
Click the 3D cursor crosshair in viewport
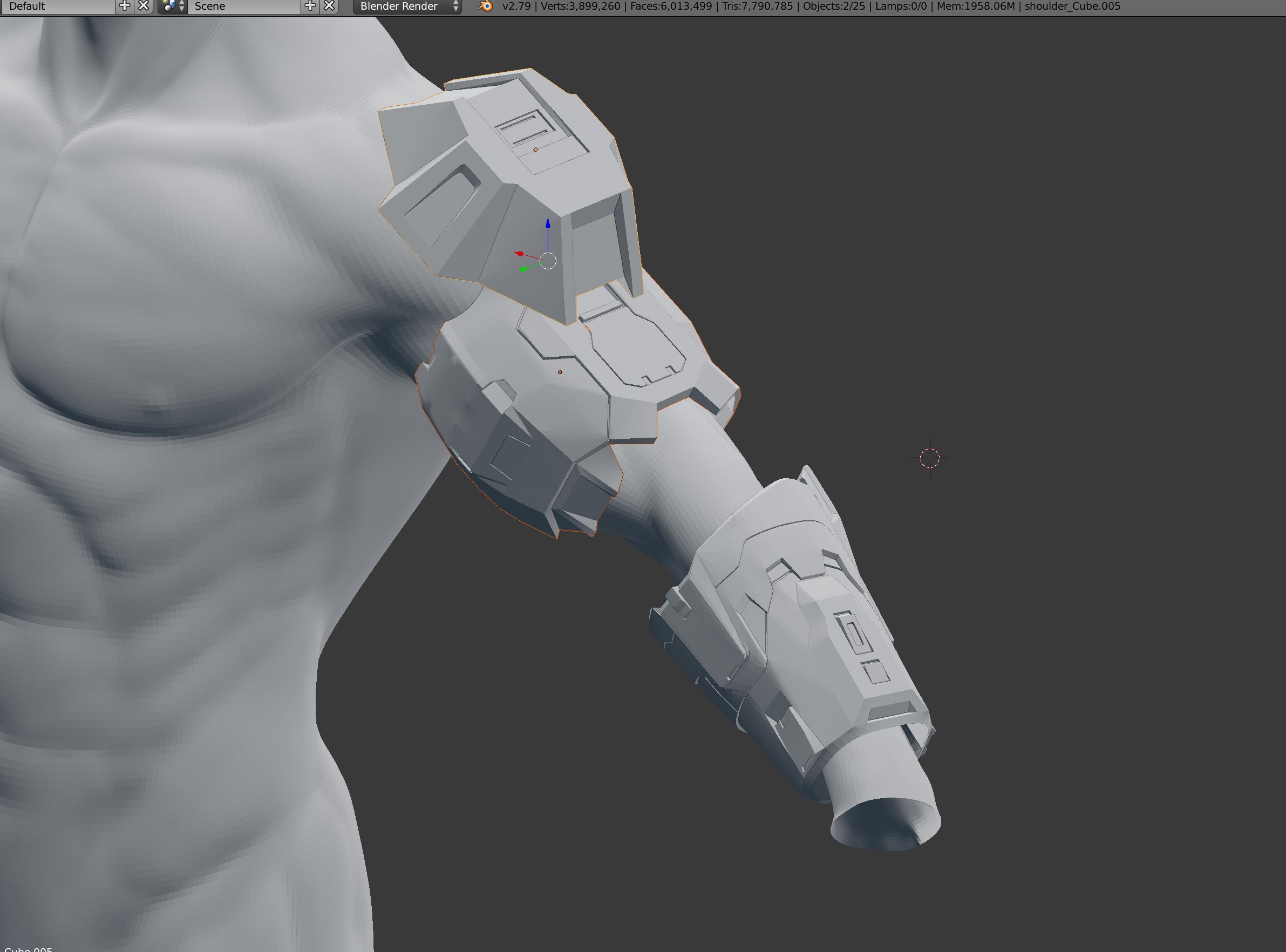point(929,458)
